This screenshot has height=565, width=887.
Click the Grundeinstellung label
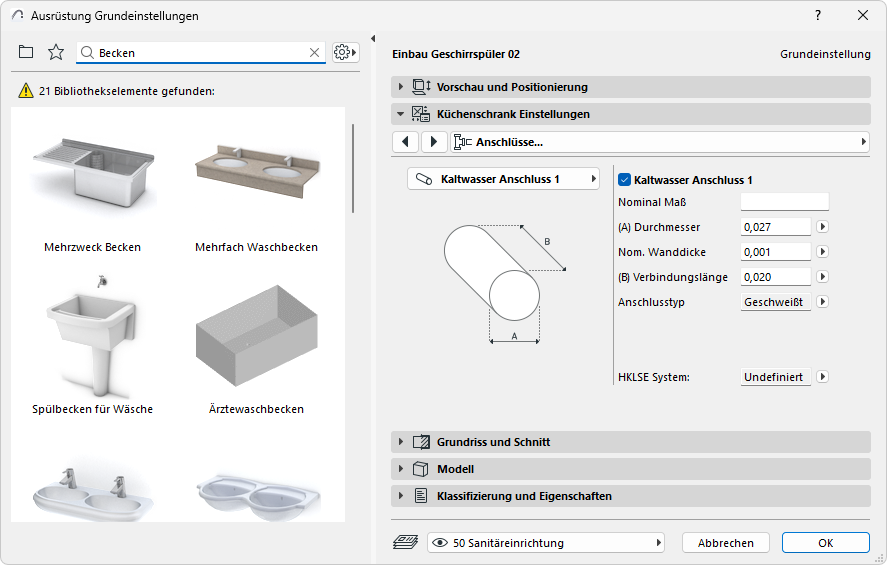pos(825,54)
